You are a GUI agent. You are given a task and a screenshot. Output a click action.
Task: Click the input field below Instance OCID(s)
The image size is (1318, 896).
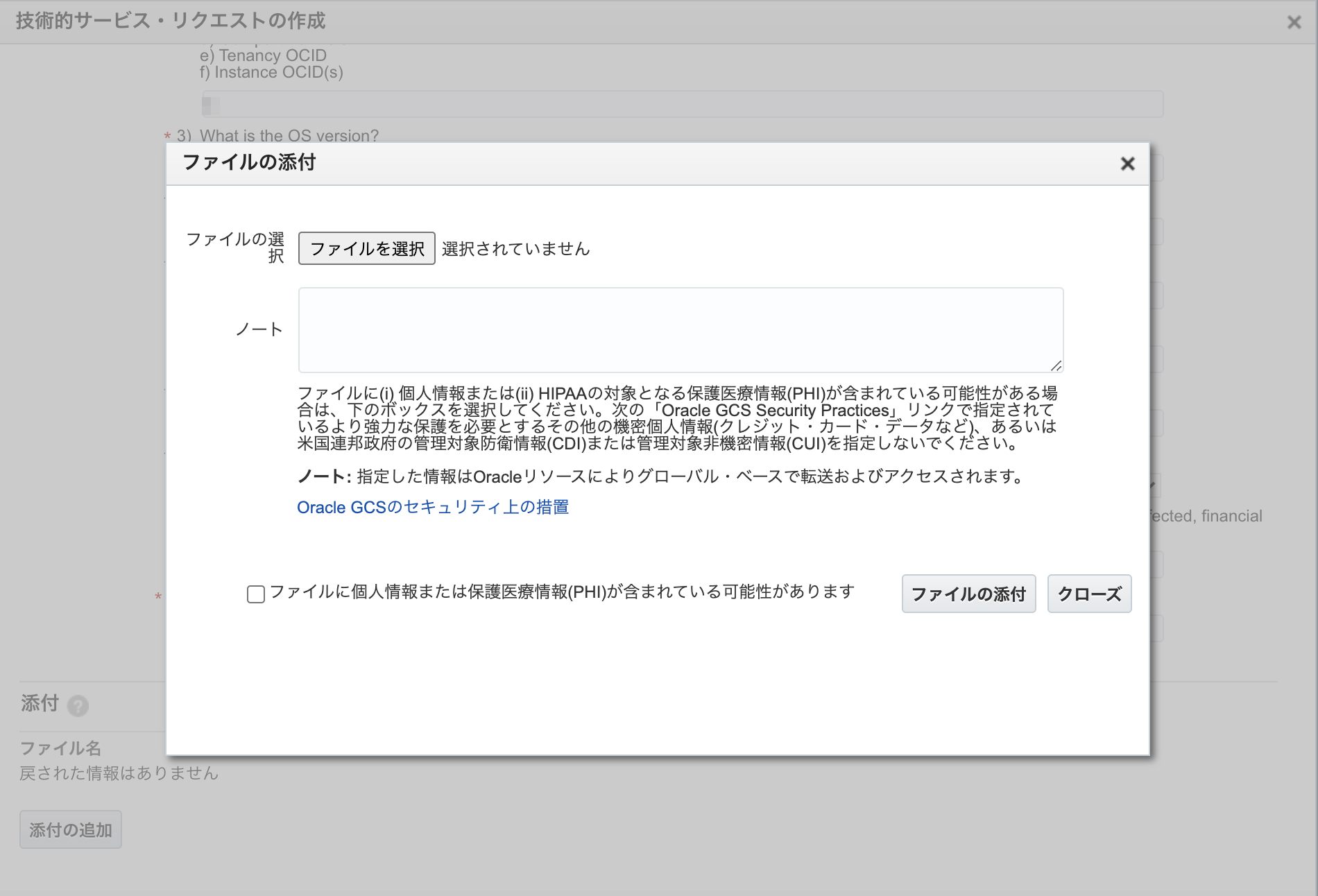click(x=683, y=105)
